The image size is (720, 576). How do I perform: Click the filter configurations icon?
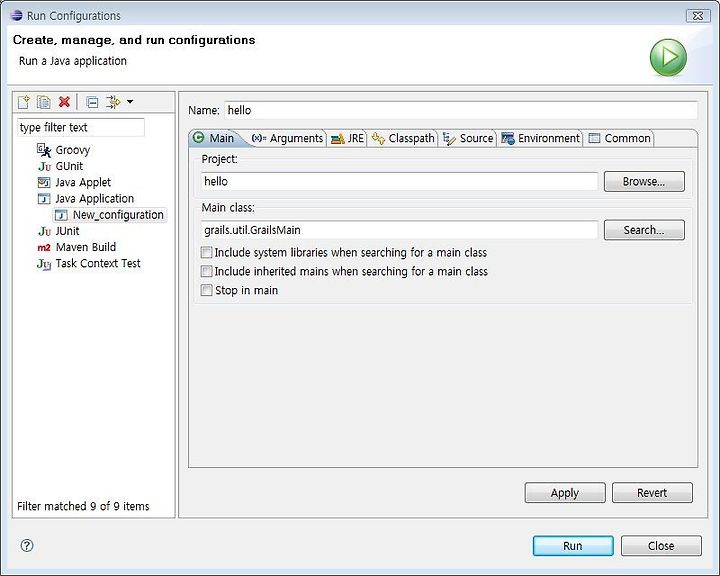pyautogui.click(x=113, y=102)
